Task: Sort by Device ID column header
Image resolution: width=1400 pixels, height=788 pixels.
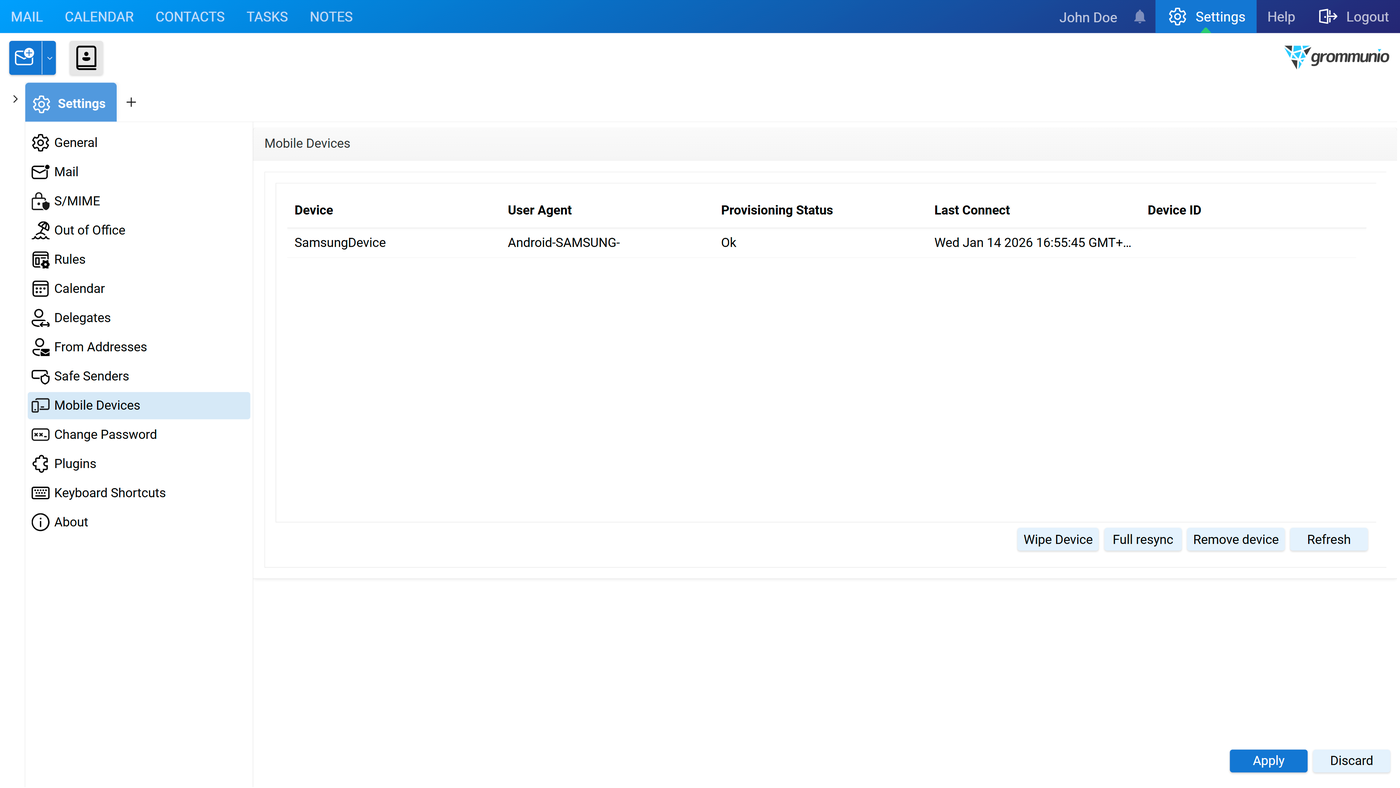Action: click(1174, 210)
